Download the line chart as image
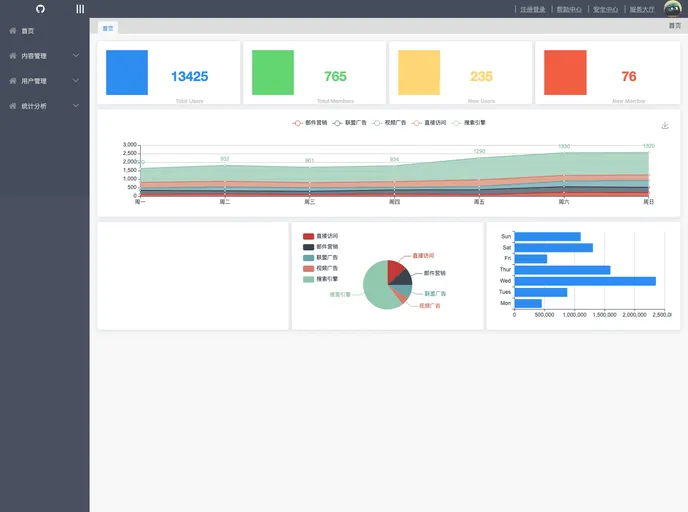Image resolution: width=688 pixels, height=512 pixels. (665, 125)
